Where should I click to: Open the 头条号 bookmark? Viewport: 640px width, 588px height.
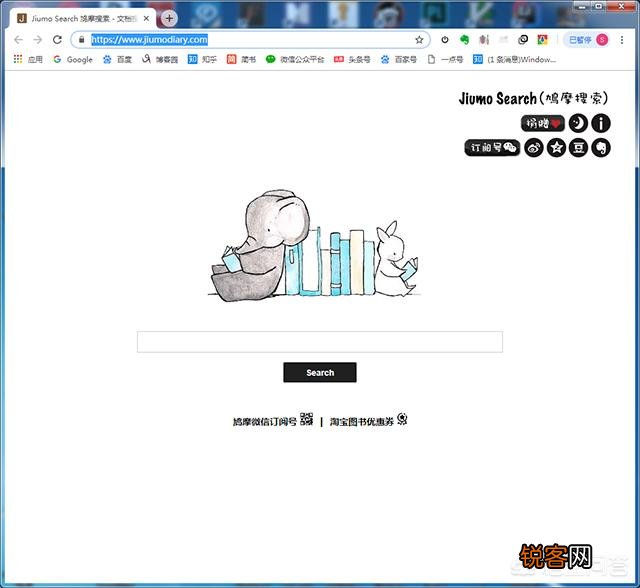[x=352, y=60]
